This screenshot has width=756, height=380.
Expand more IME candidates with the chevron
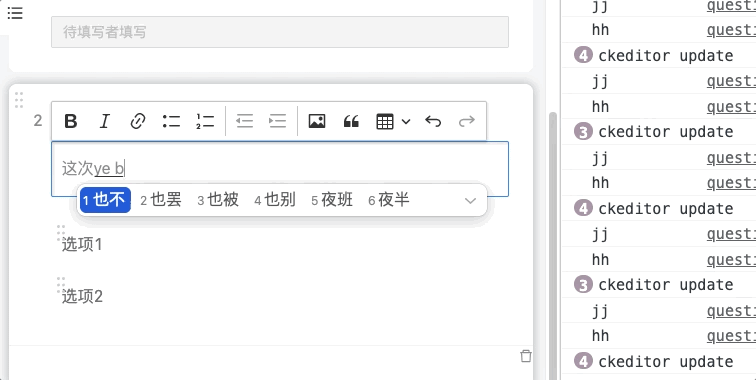[470, 201]
